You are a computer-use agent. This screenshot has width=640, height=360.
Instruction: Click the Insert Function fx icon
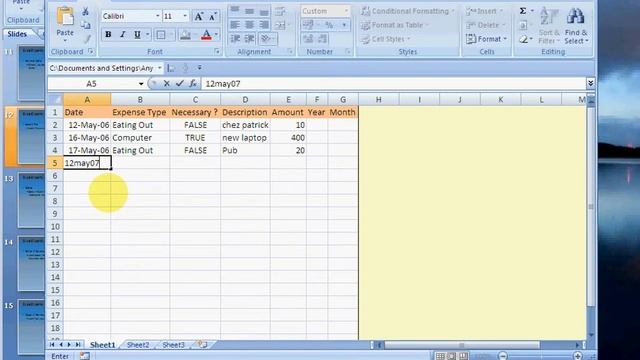[193, 83]
